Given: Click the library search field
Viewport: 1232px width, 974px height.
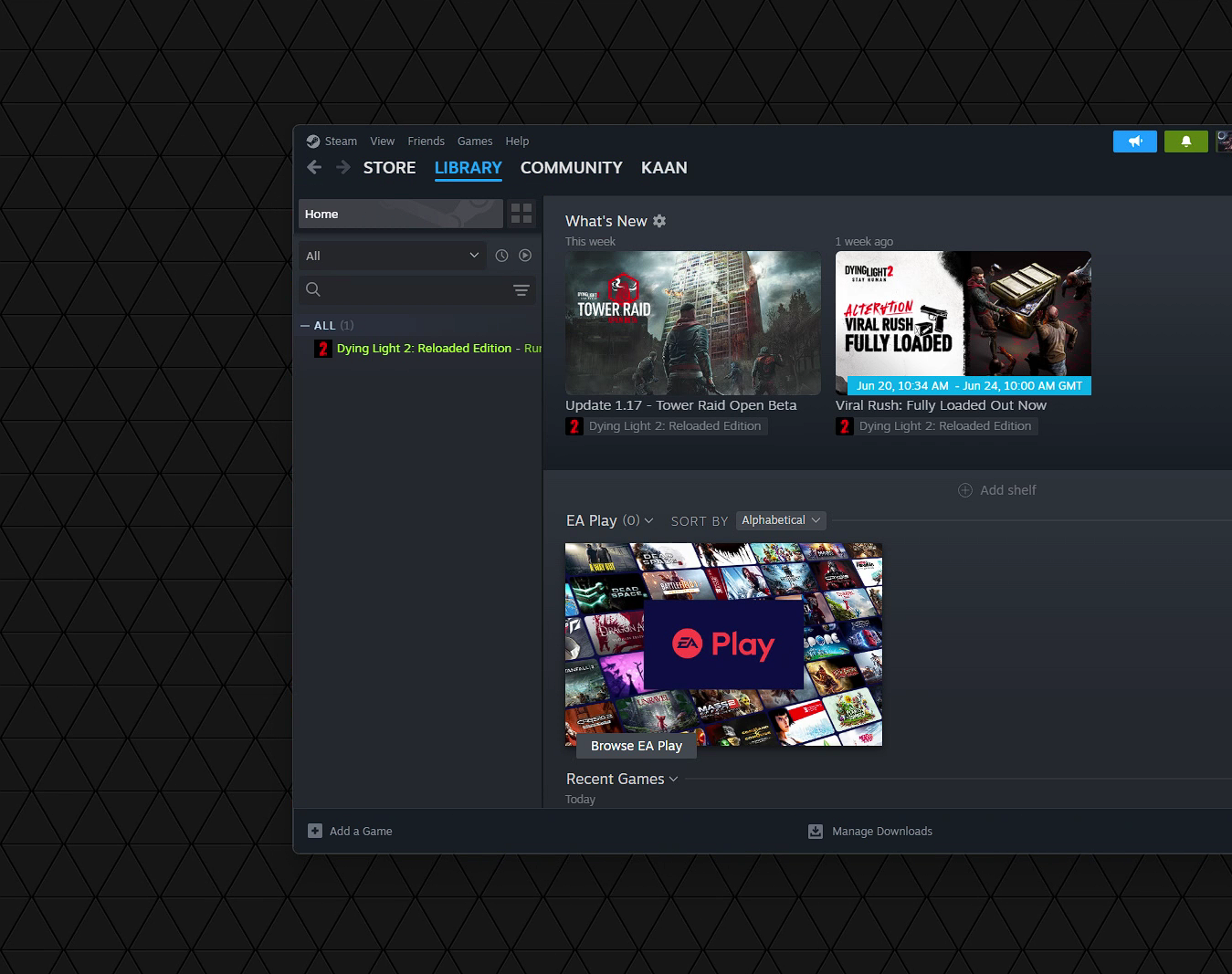Looking at the screenshot, I should (417, 289).
